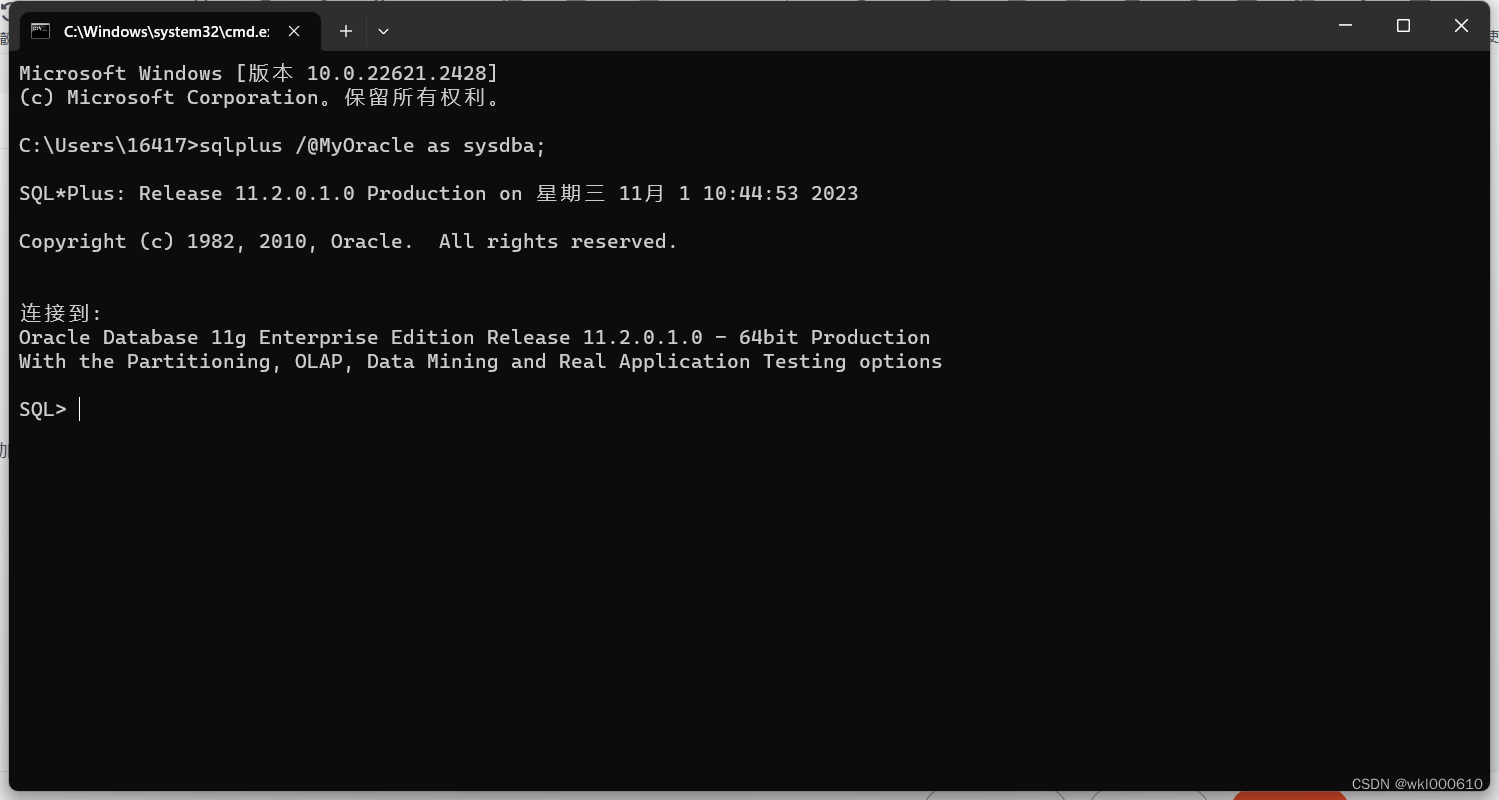Click the Oracle Database 11g version line

pos(474,337)
